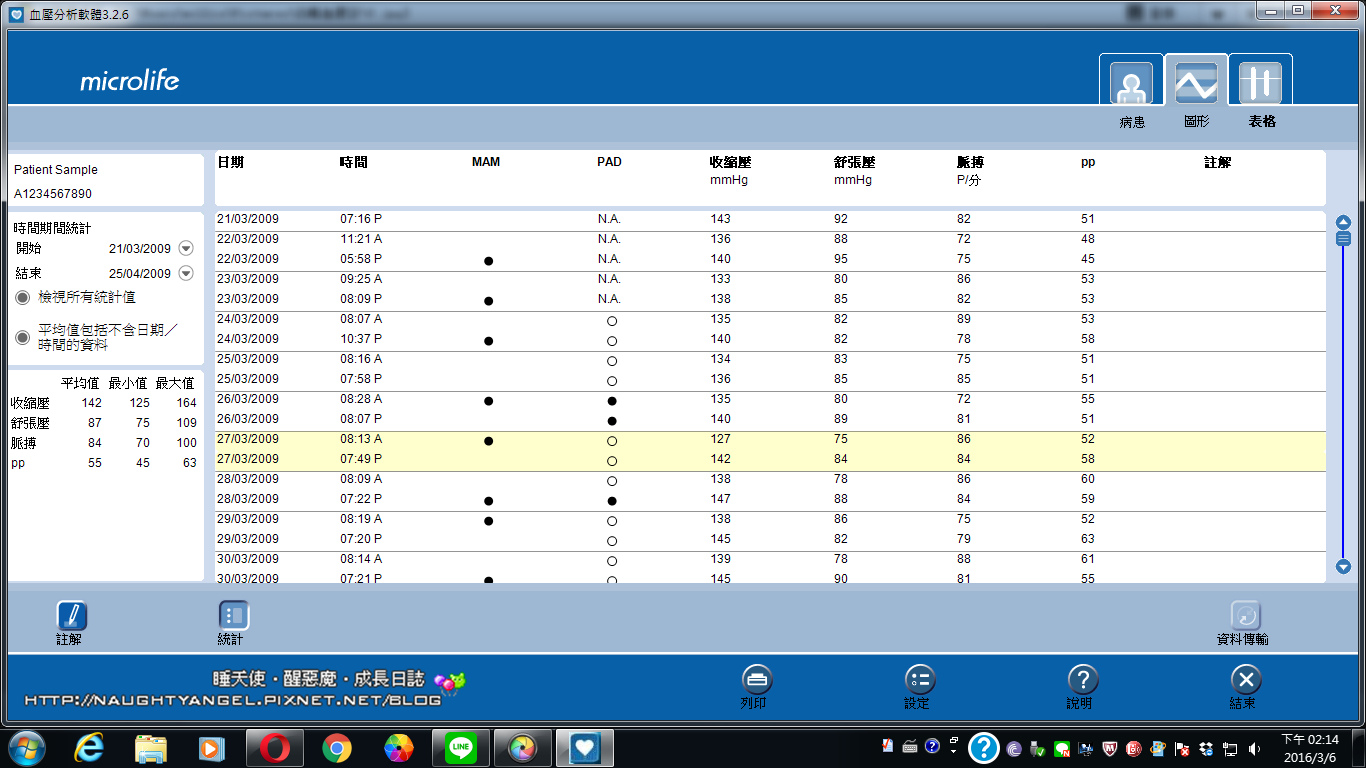The width and height of the screenshot is (1366, 768).
Task: Click the 平均值 statistics column label
Action: (81, 383)
